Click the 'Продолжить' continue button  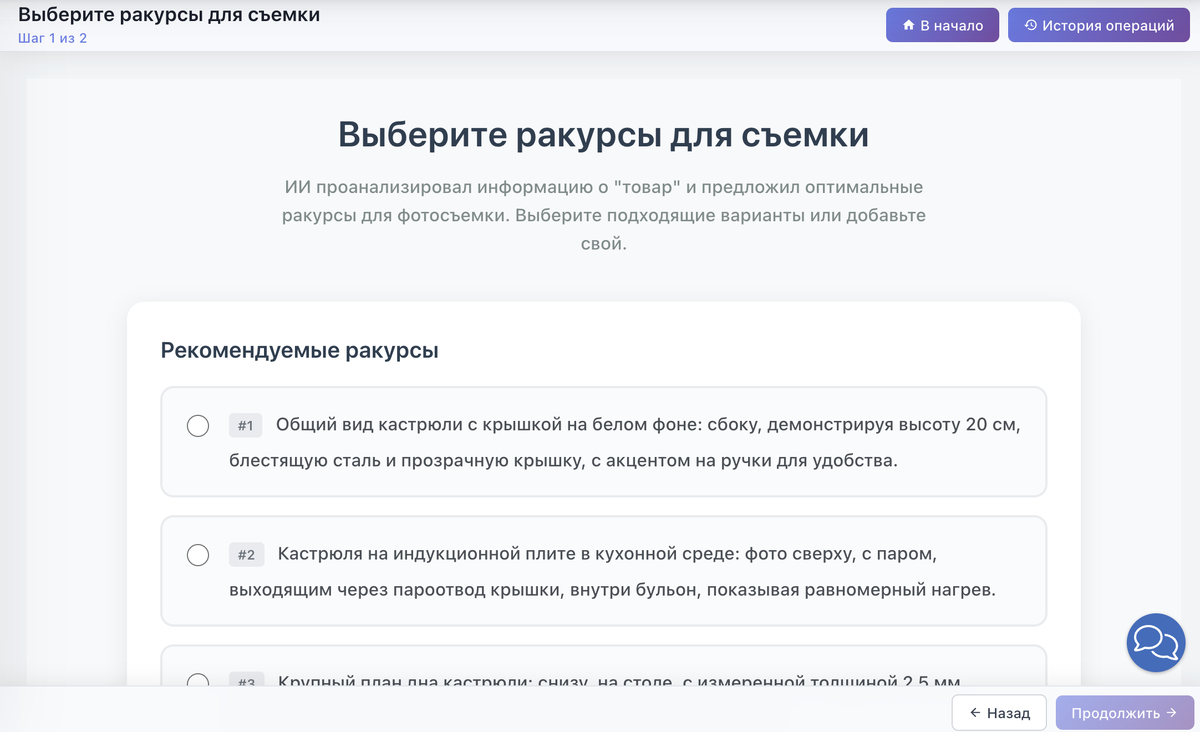1125,713
